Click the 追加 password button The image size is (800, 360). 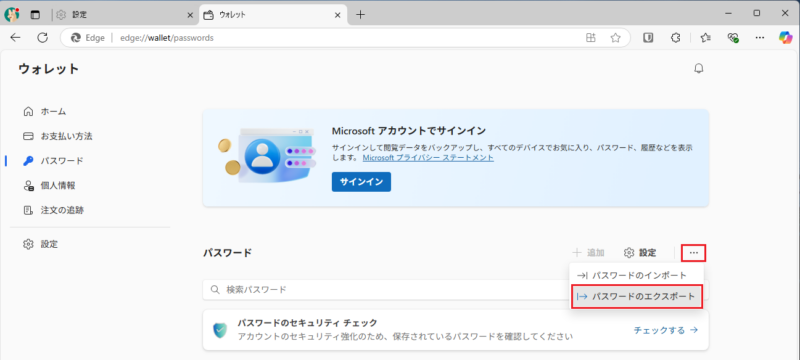pos(588,252)
